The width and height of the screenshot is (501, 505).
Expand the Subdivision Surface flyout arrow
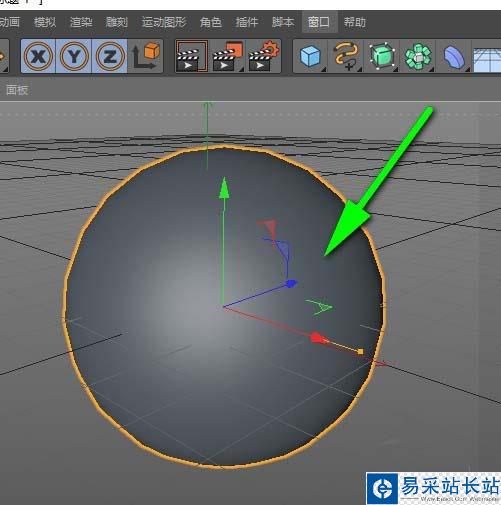pos(395,69)
